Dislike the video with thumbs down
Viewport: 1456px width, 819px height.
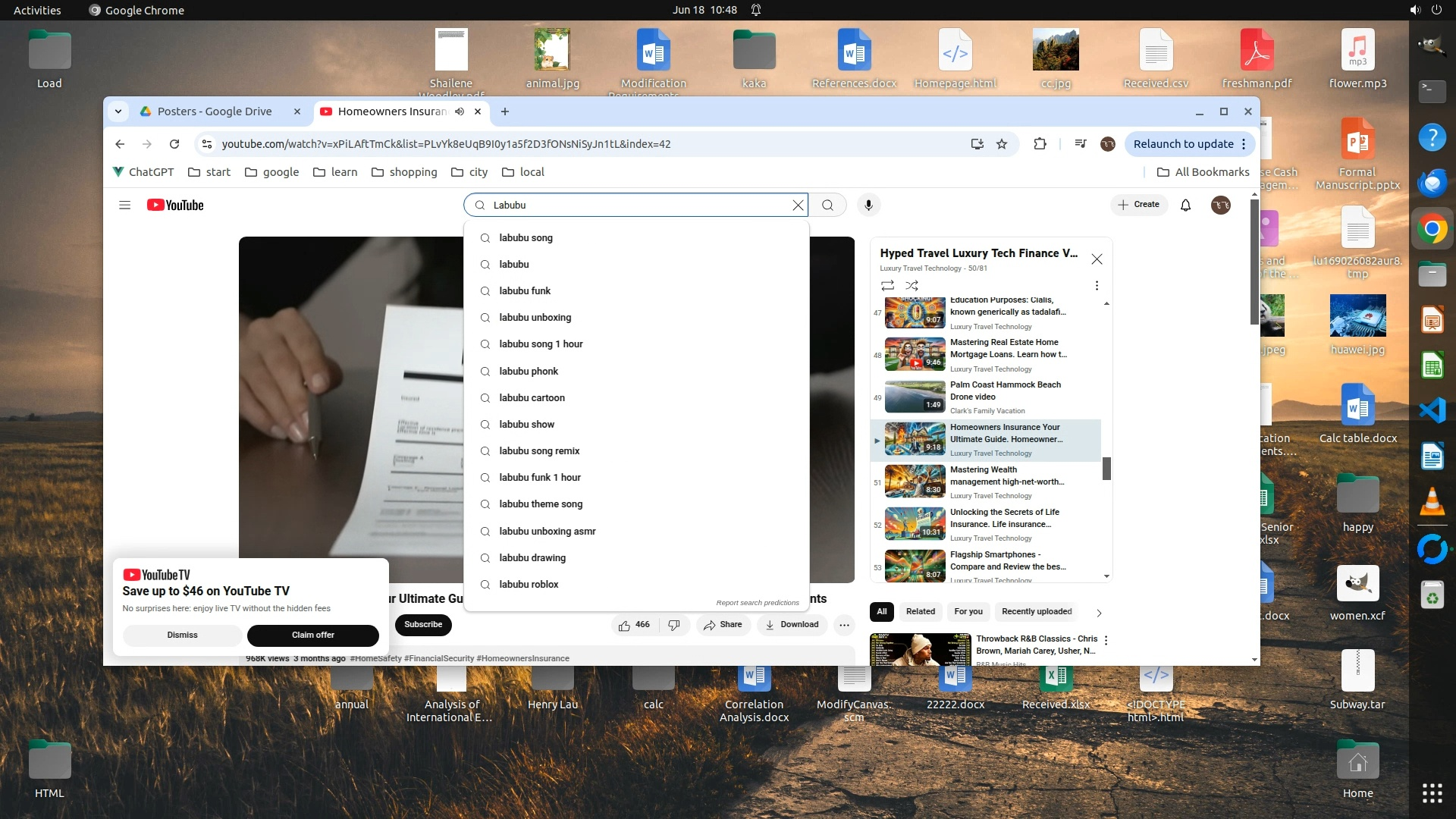pyautogui.click(x=673, y=625)
